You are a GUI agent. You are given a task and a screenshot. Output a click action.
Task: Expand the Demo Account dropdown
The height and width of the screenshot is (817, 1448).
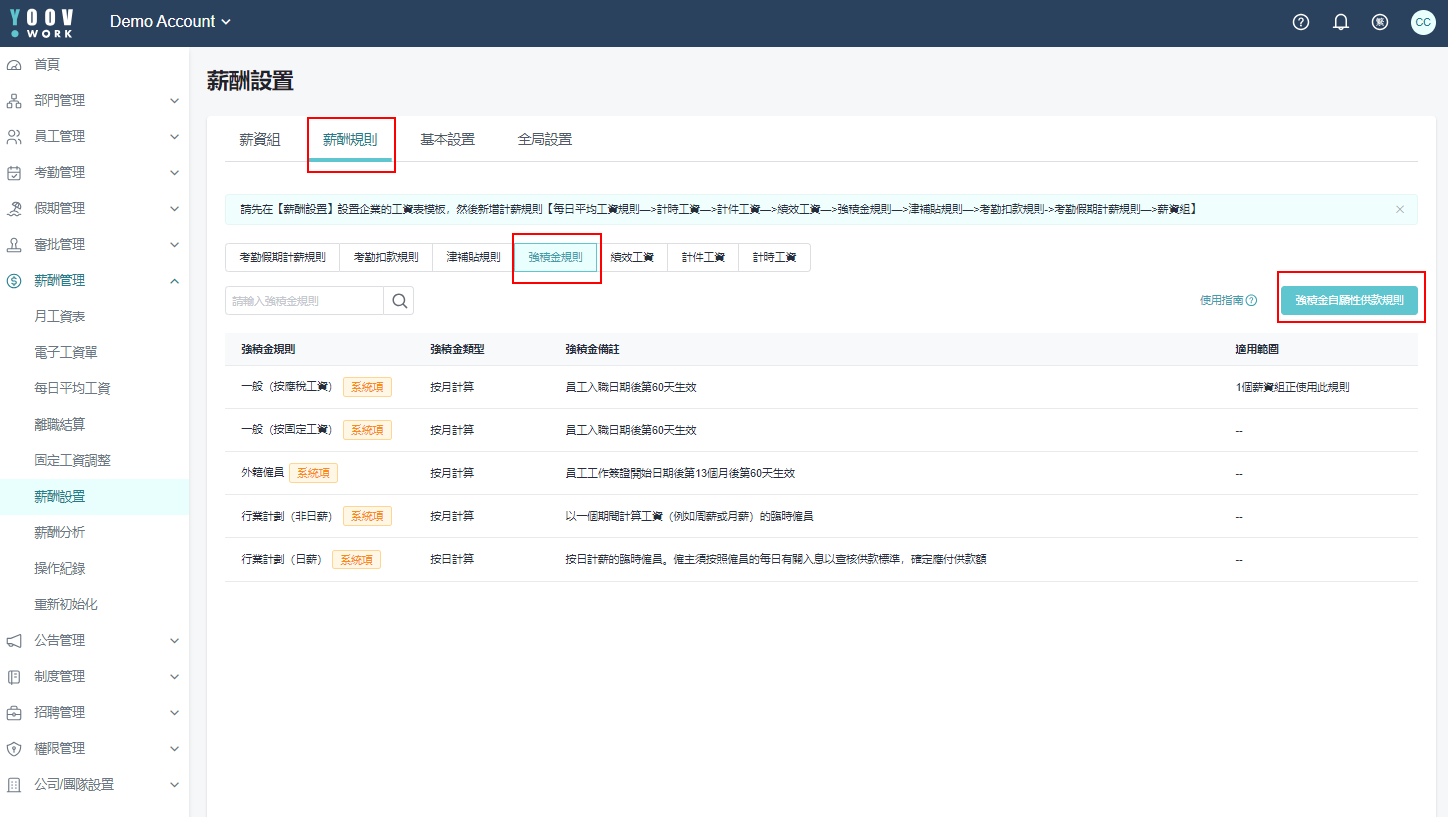pyautogui.click(x=170, y=22)
